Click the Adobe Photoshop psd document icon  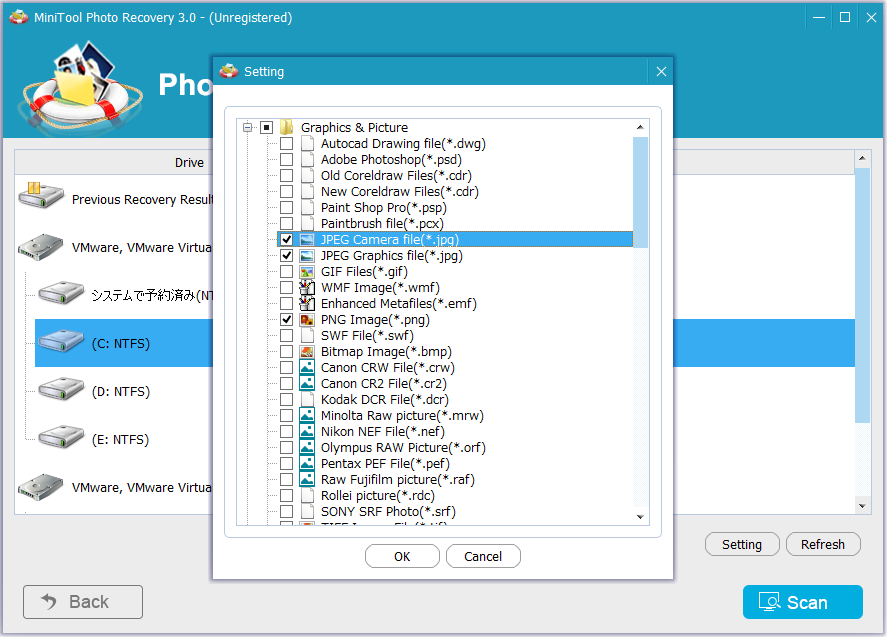tap(307, 160)
